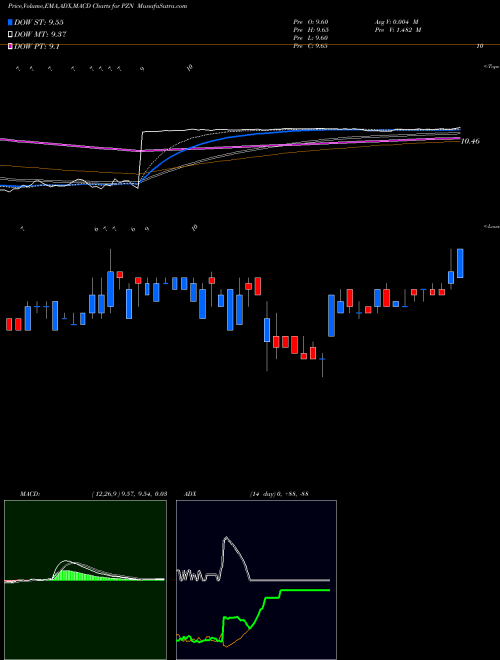This screenshot has height=660, width=500.
Task: Click the ADX label above the indicator panel
Action: 190,494
